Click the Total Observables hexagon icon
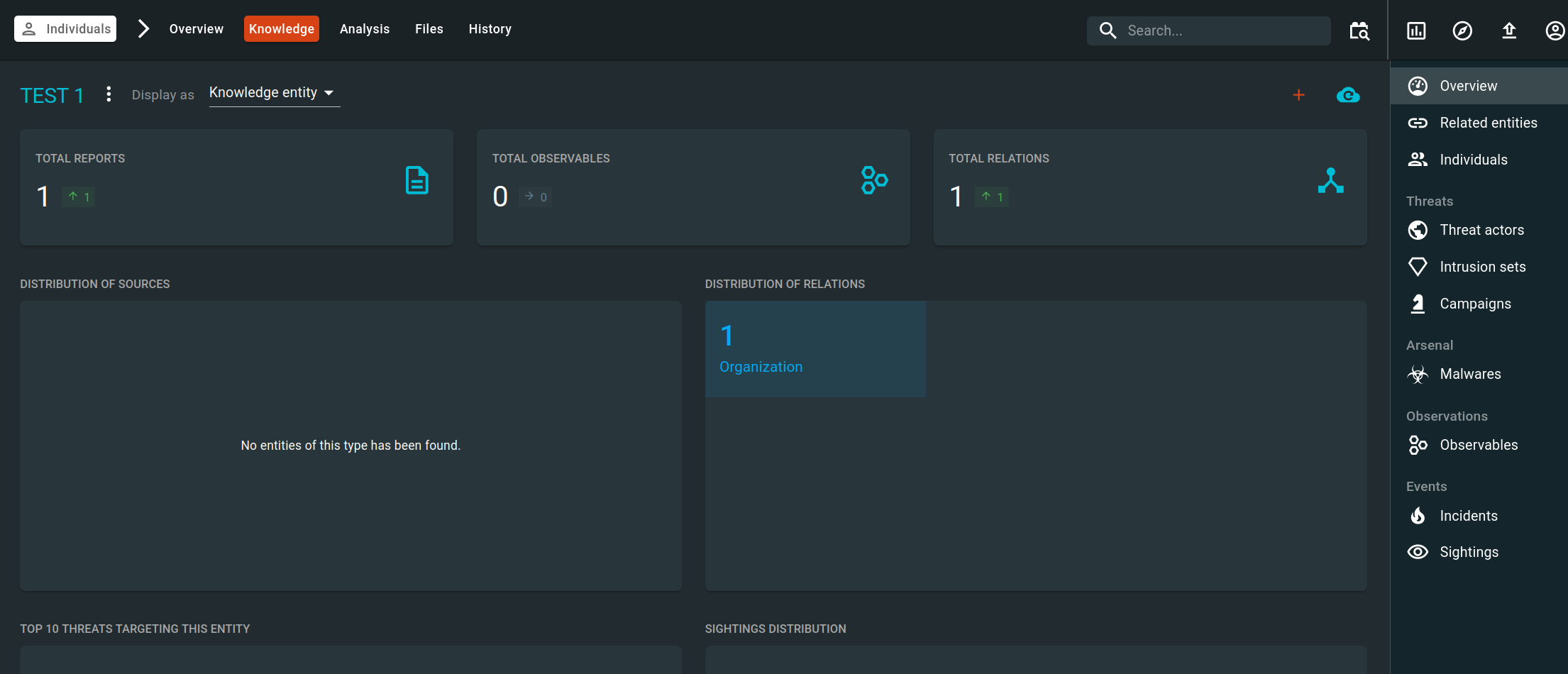The height and width of the screenshot is (674, 1568). click(874, 180)
